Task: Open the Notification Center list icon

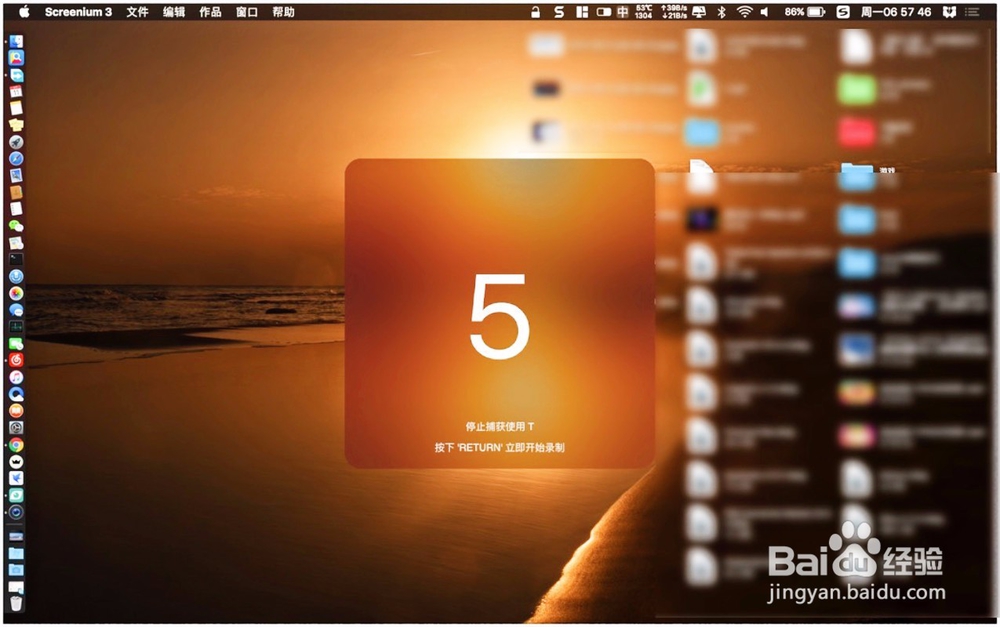Action: click(x=972, y=11)
